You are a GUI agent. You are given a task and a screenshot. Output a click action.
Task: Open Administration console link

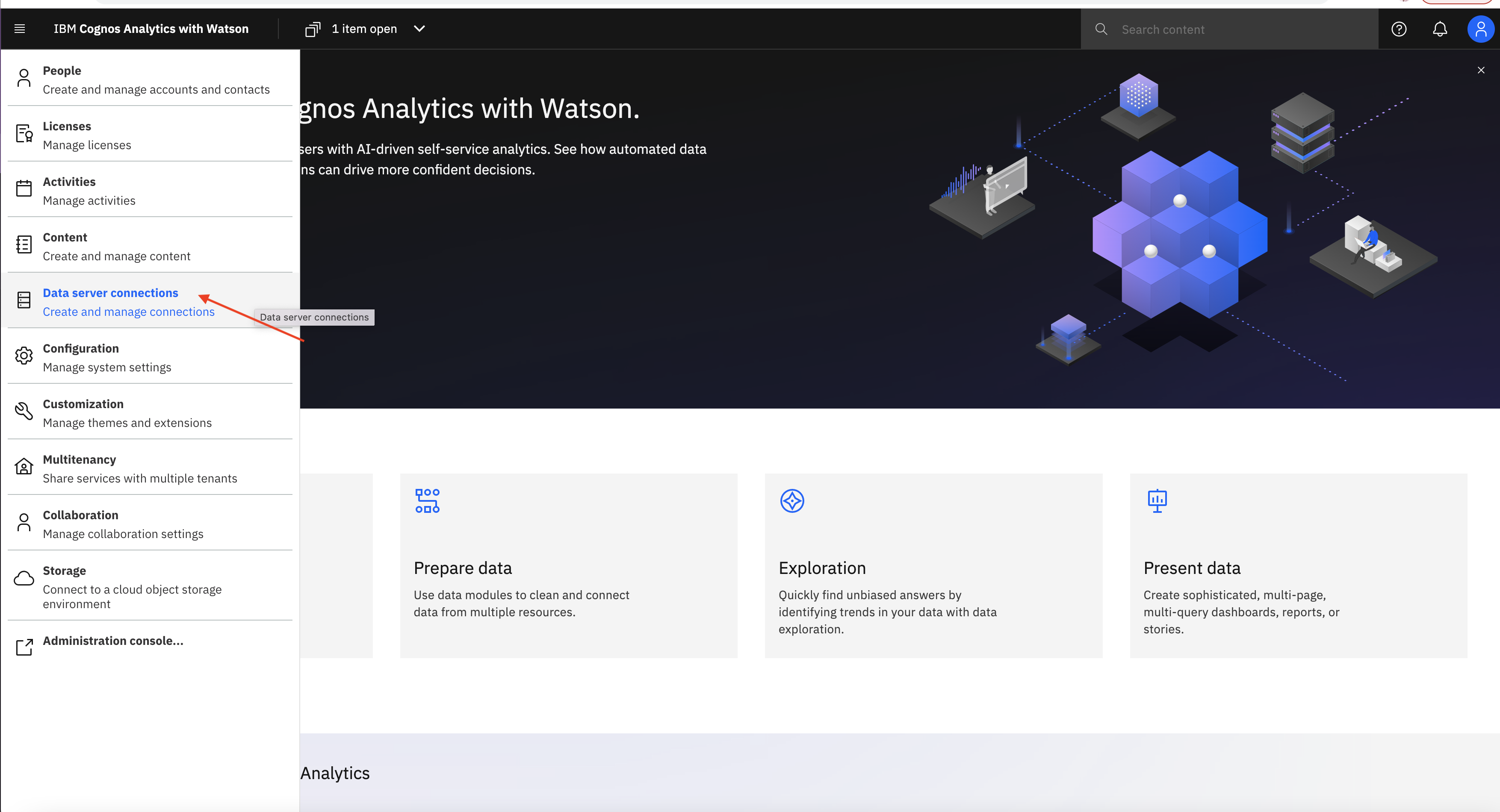(x=113, y=641)
